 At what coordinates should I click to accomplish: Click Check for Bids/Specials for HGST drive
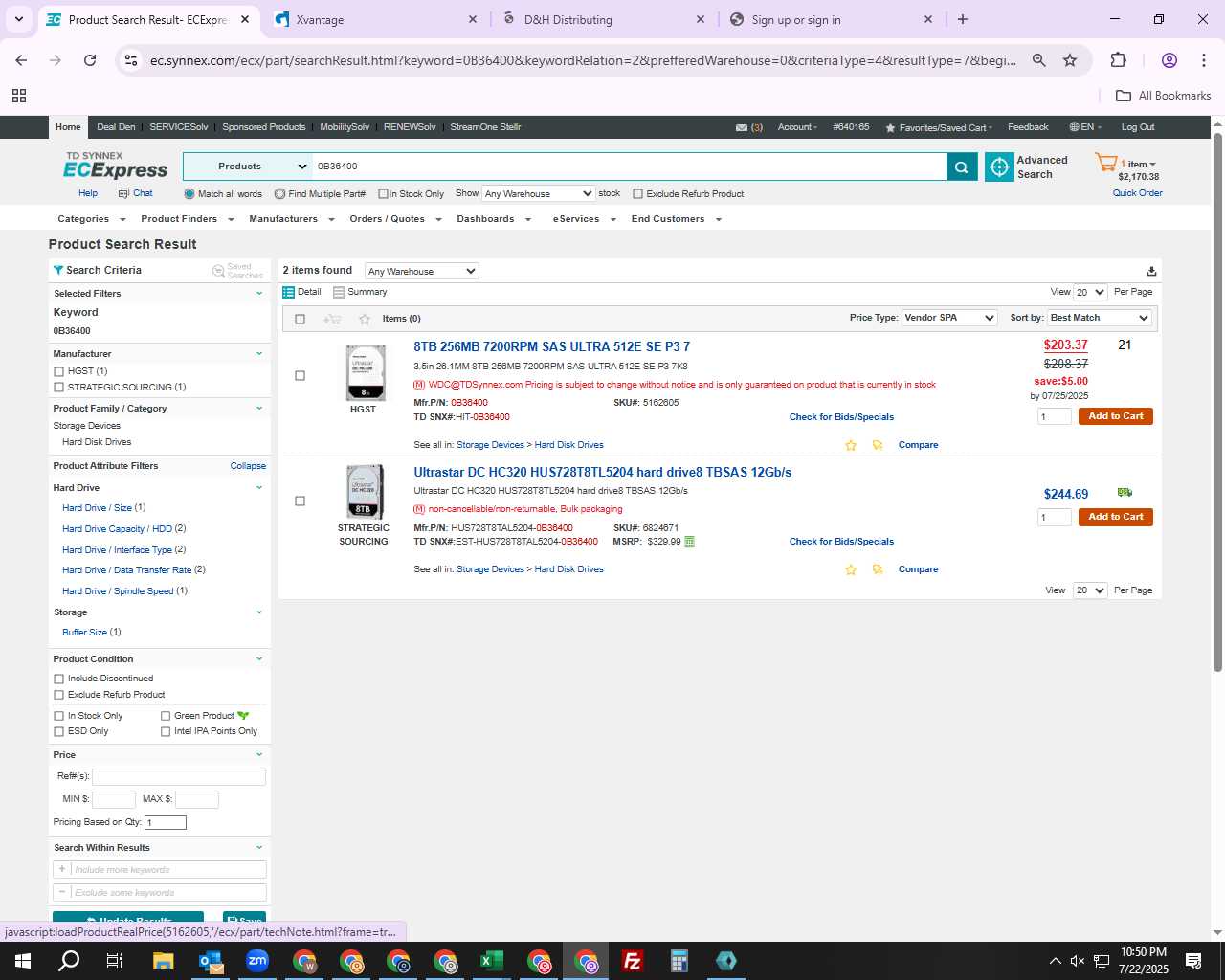841,417
